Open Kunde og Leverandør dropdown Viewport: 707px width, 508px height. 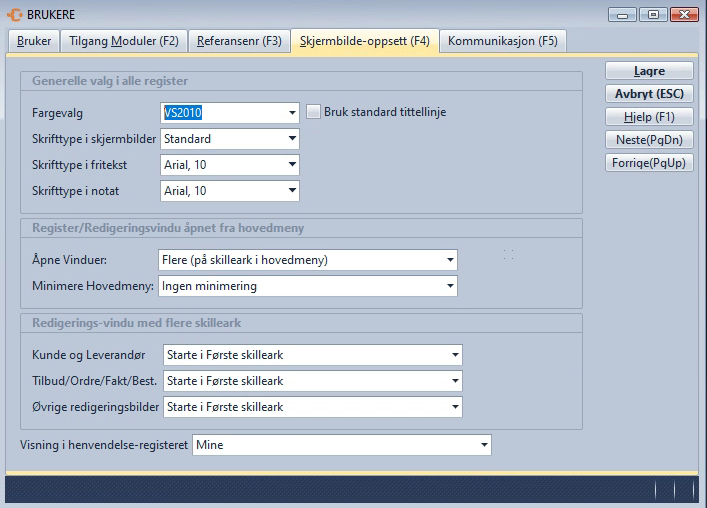[x=455, y=355]
